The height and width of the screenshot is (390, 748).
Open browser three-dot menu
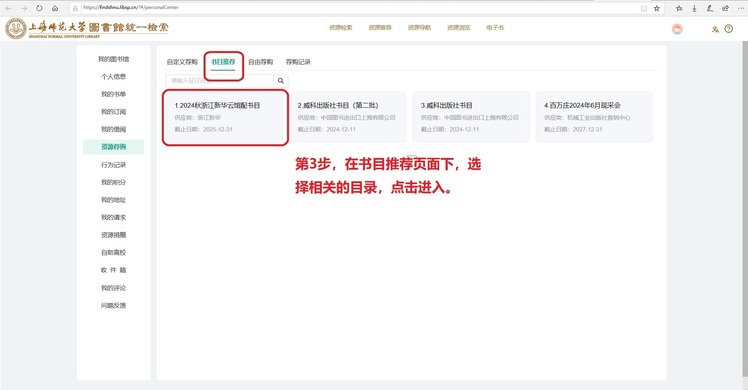click(741, 8)
